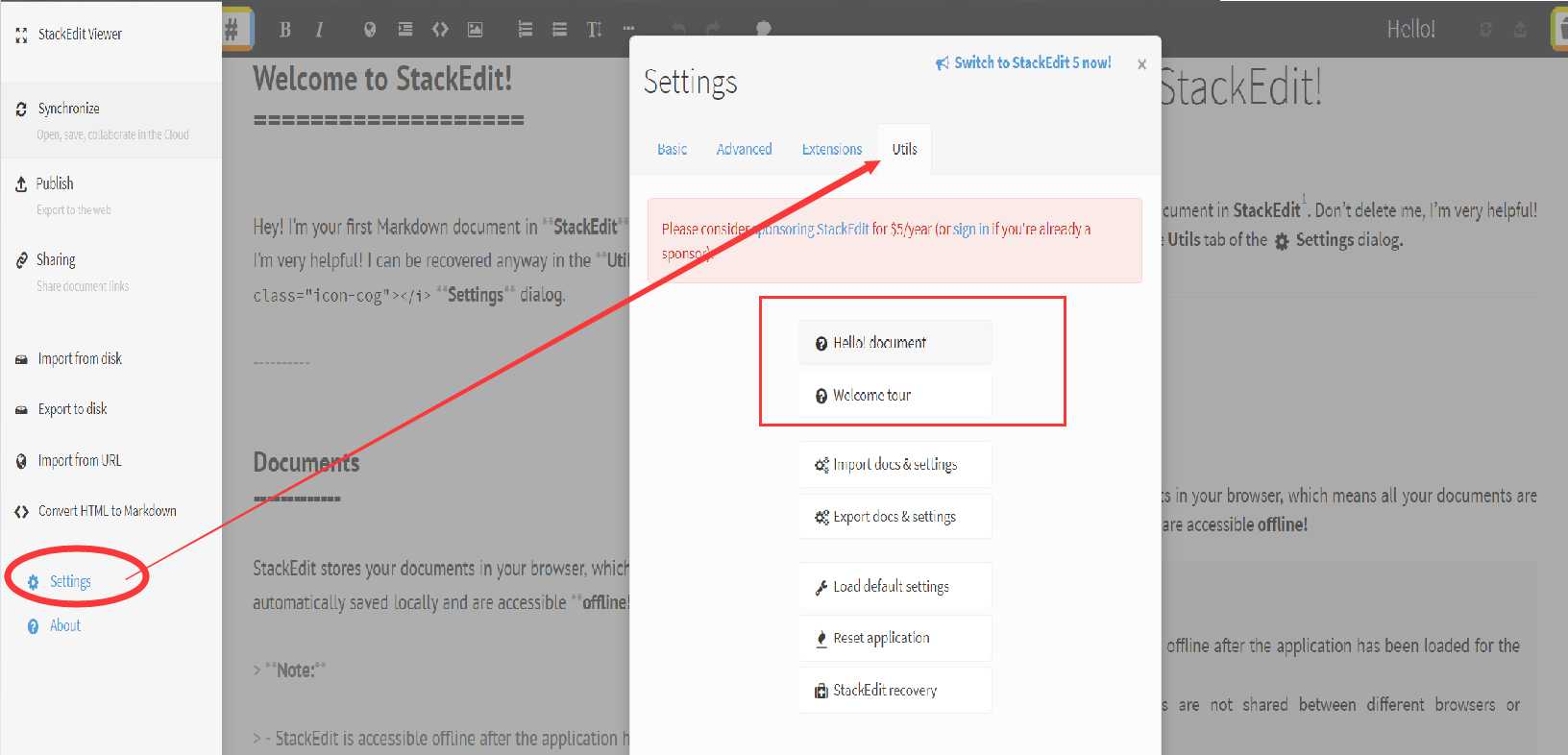Click Switch to StackEdit 5 now! link
This screenshot has height=755, width=1568.
[1023, 63]
